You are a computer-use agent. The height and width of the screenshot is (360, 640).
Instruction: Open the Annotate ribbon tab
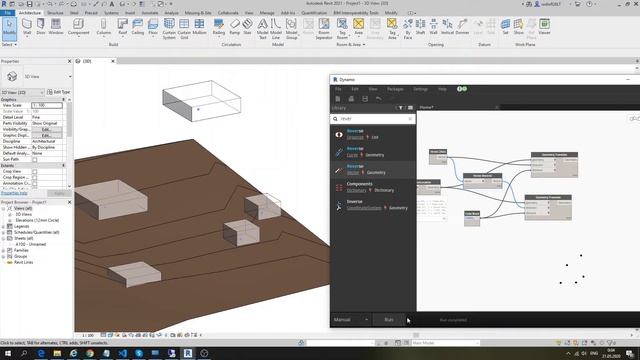(150, 13)
